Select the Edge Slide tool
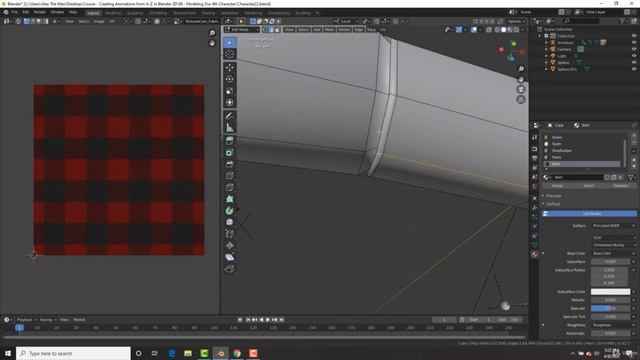The height and width of the screenshot is (360, 640). click(x=230, y=234)
